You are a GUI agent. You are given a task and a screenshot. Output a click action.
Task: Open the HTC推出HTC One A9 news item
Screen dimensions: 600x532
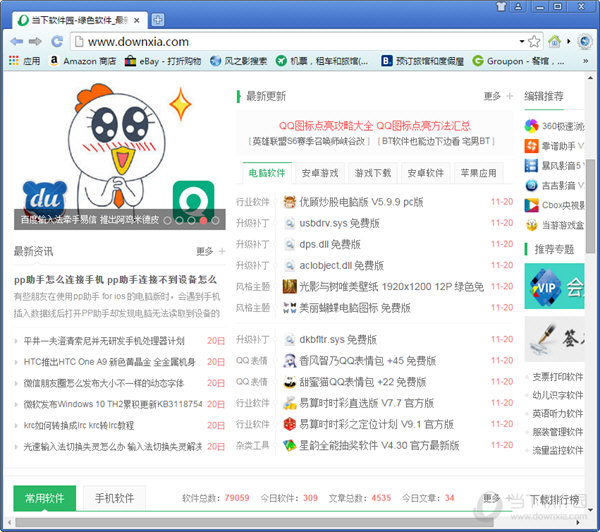click(x=109, y=362)
